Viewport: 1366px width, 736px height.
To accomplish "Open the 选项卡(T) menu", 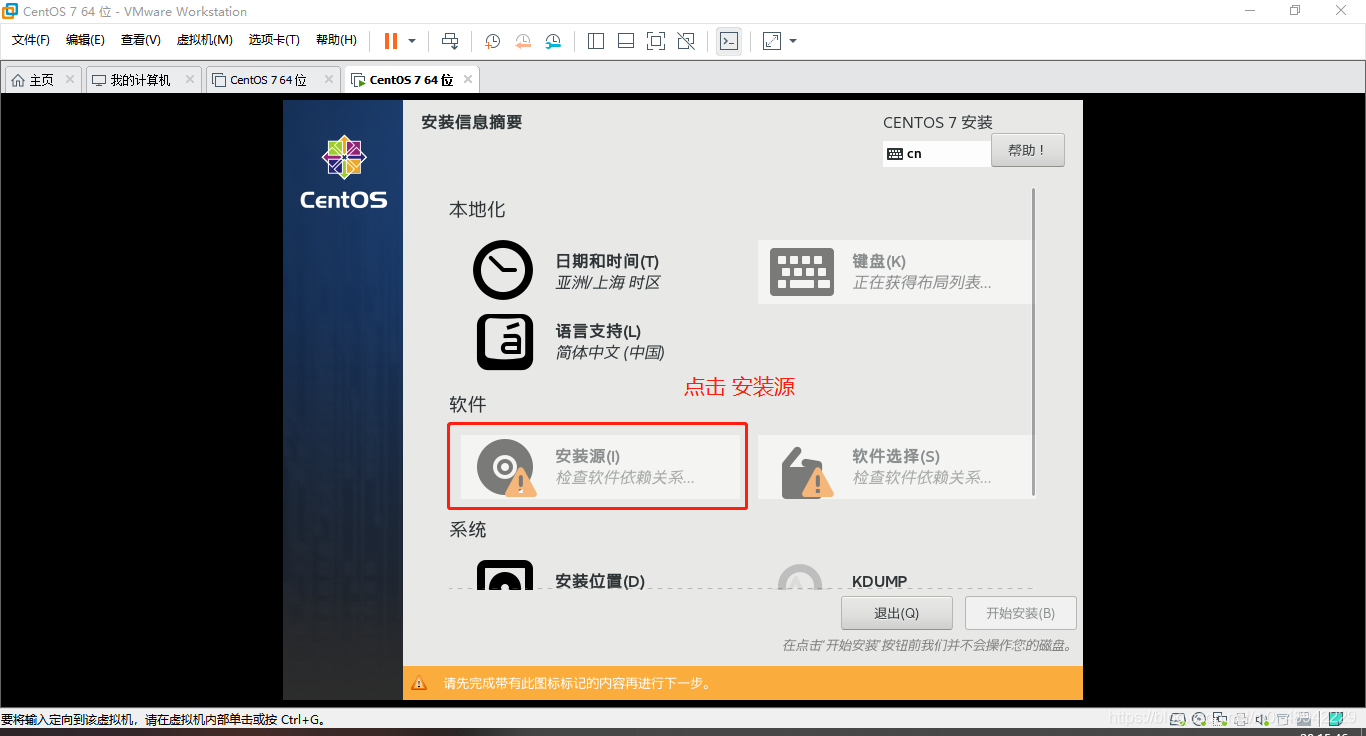I will click(x=274, y=40).
